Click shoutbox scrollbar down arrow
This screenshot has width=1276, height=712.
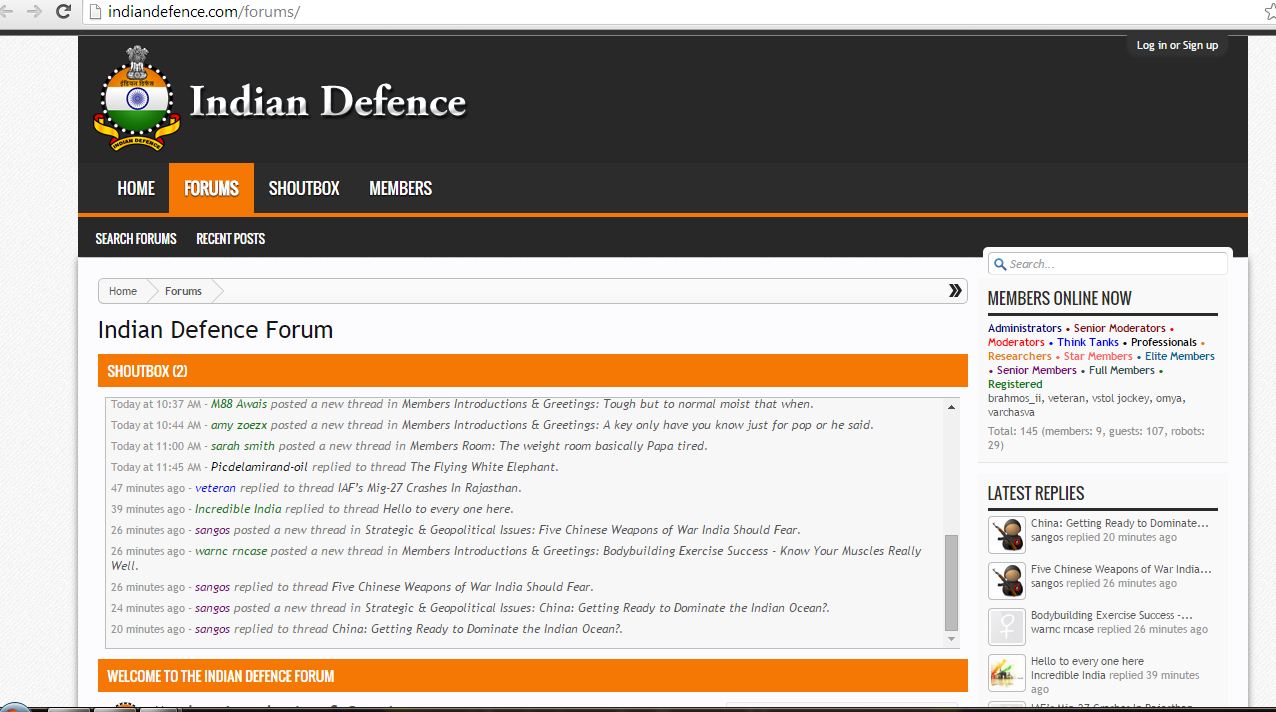pos(951,640)
